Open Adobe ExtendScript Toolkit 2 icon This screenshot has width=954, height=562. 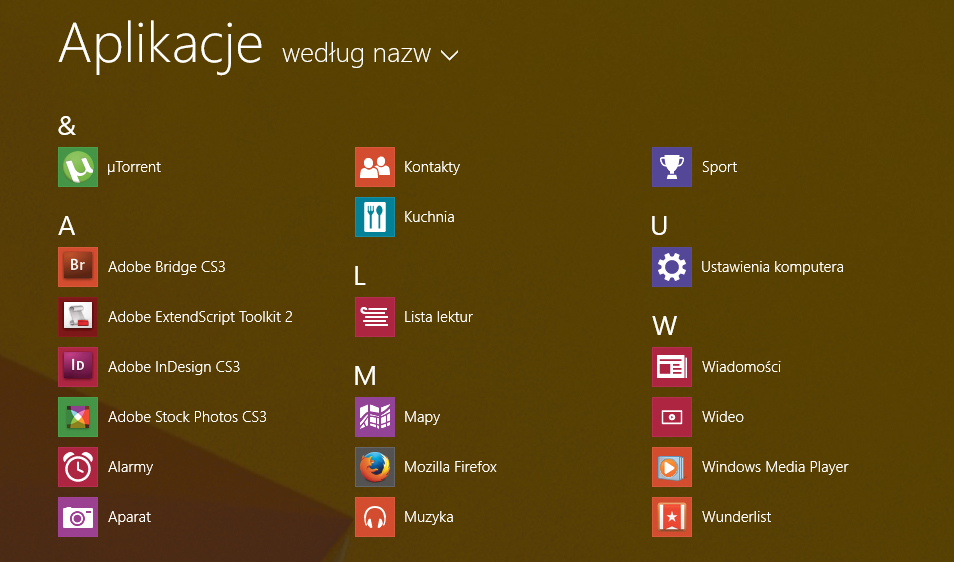(78, 317)
